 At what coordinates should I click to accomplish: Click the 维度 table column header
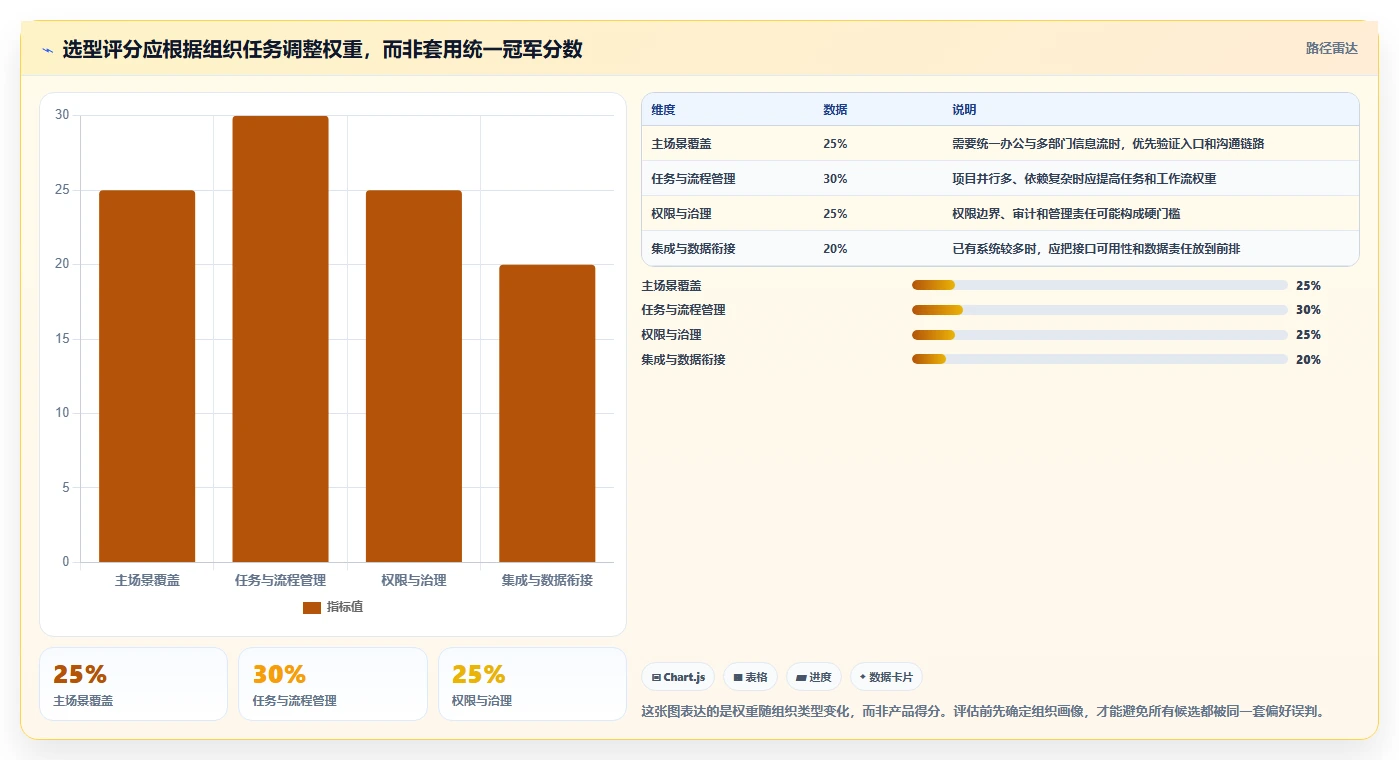pyautogui.click(x=663, y=110)
